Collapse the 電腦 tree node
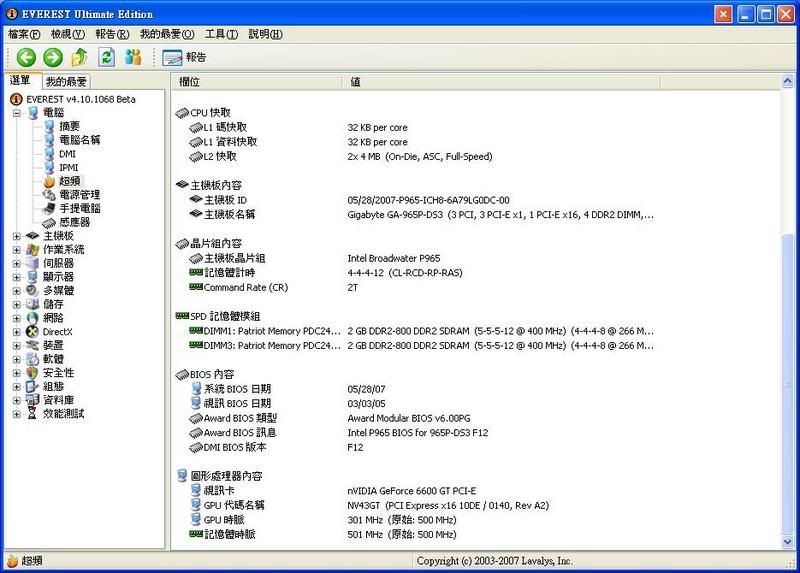This screenshot has height=573, width=800. tap(17, 113)
